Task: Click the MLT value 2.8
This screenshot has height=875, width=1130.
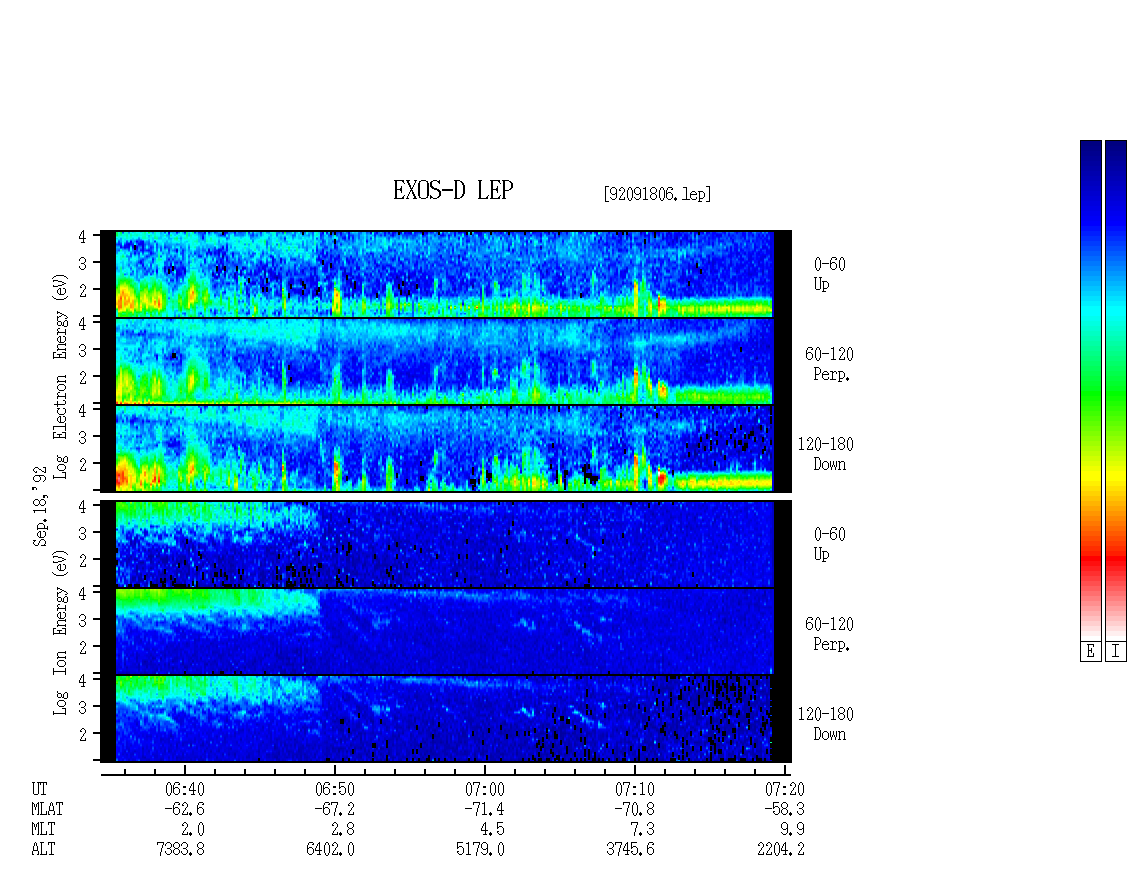Action: point(342,829)
